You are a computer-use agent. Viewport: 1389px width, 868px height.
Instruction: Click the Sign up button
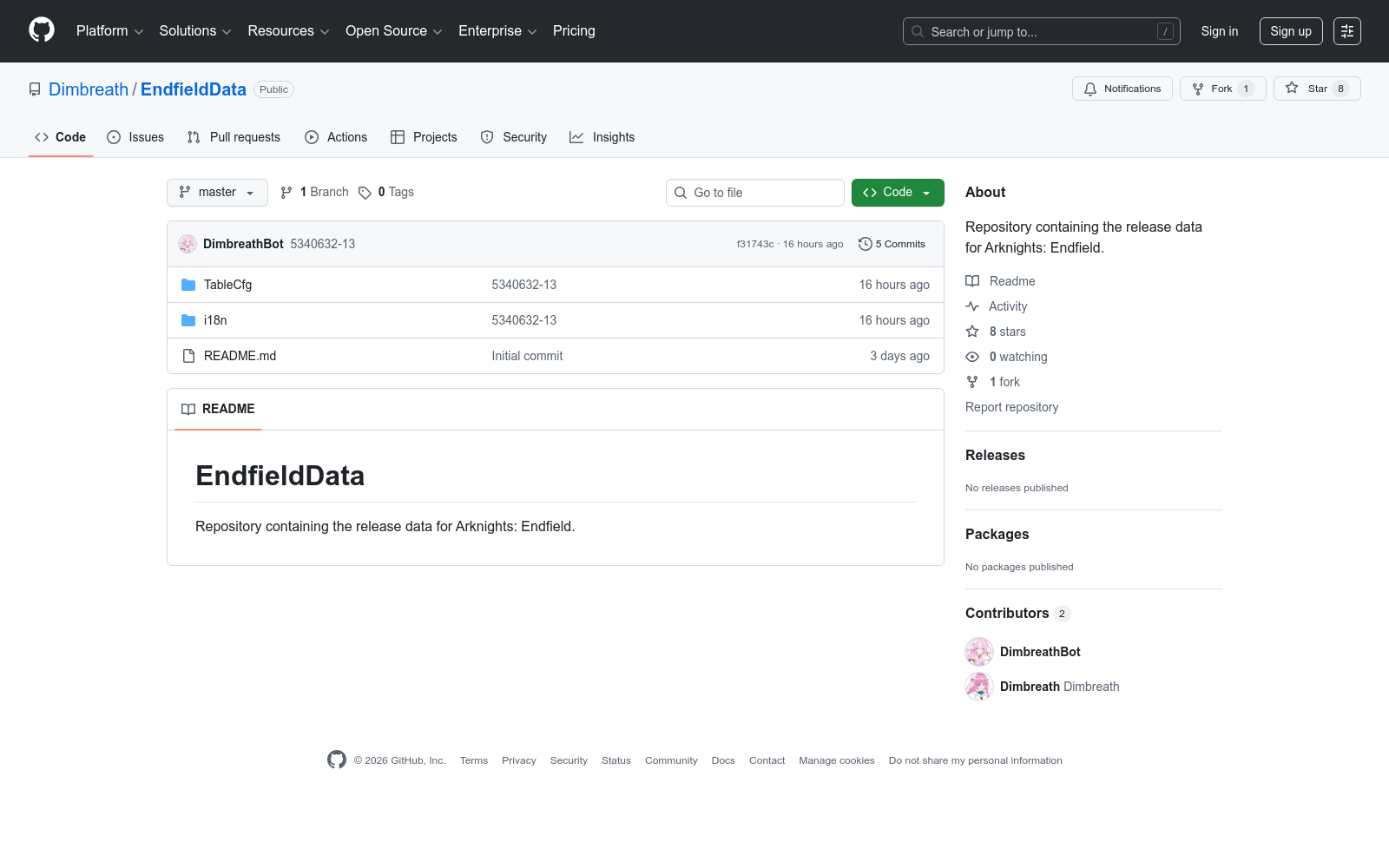1291,31
